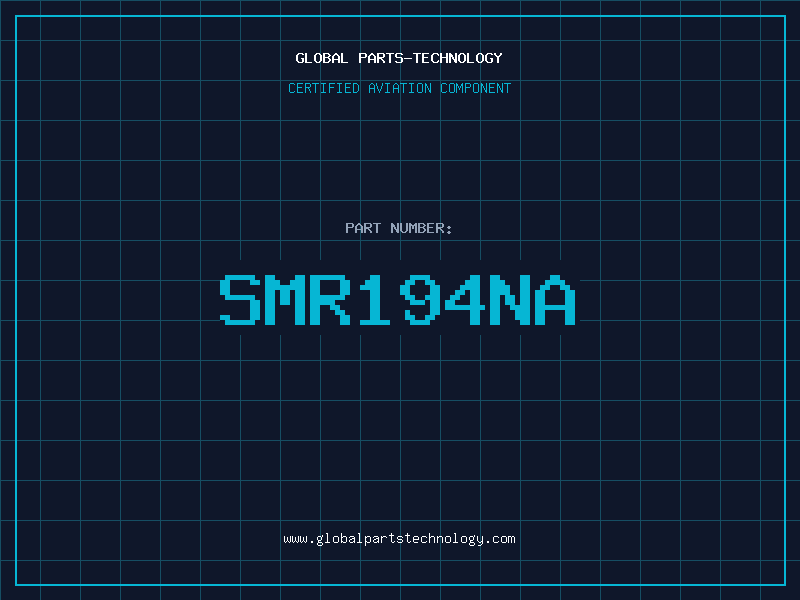Select the CERTIFIED AVIATION COMPONENT subtitle
800x600 pixels.
click(399, 88)
